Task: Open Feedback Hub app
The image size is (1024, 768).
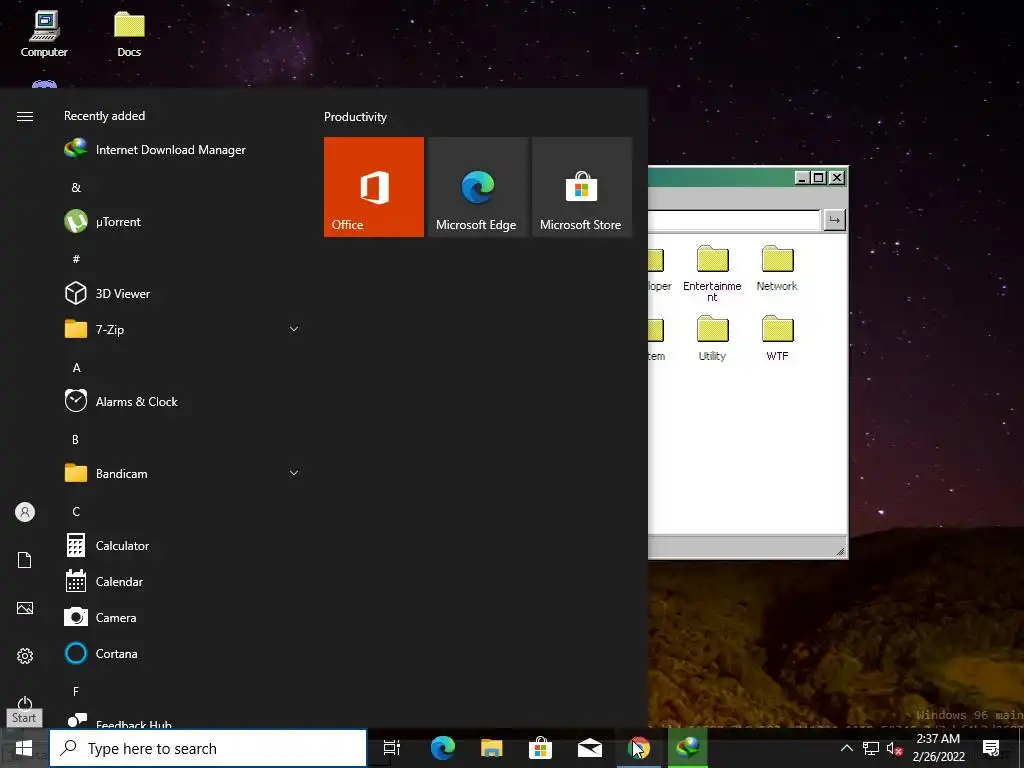Action: (182, 722)
